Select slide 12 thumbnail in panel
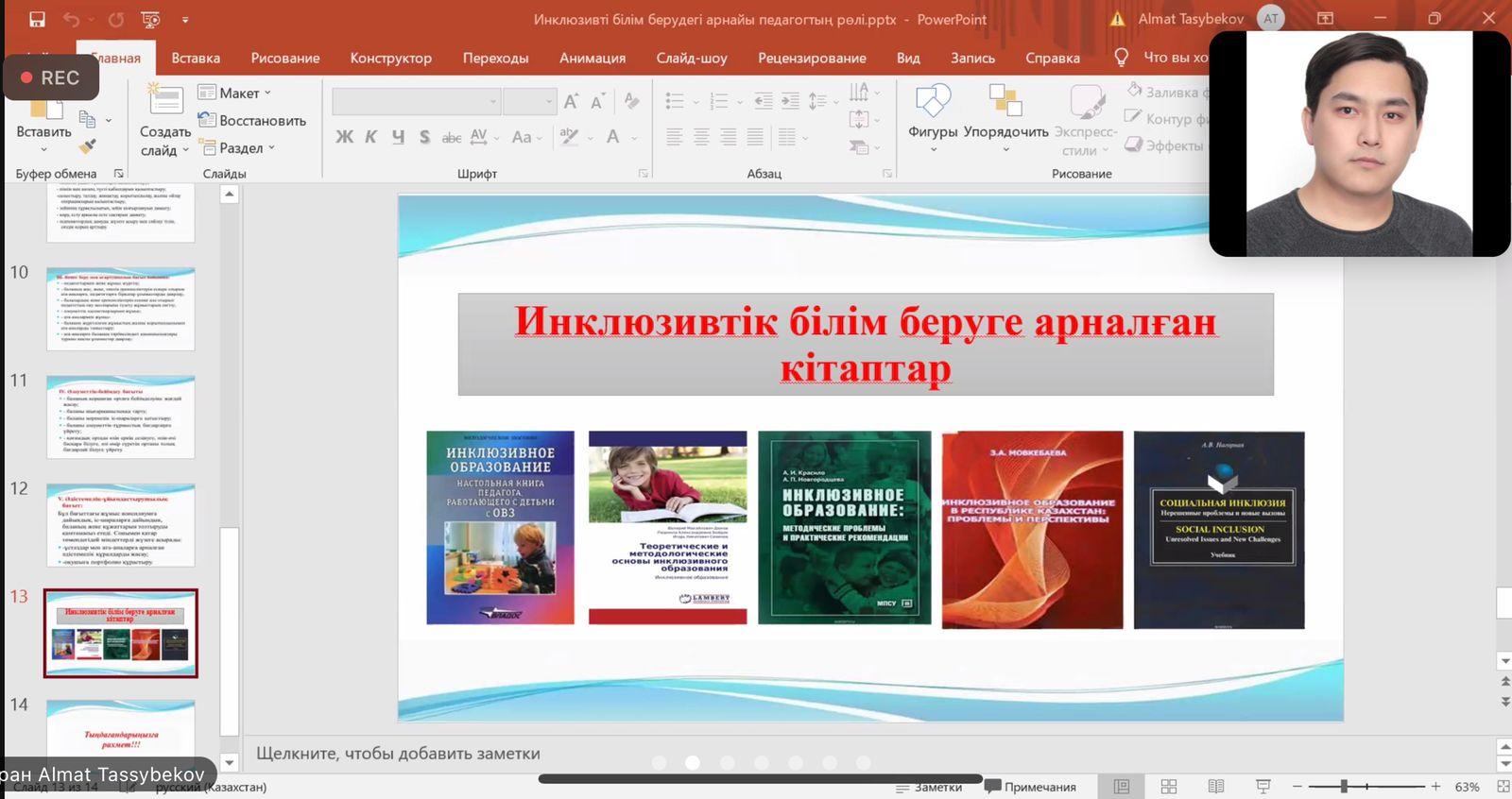The image size is (1512, 799). pyautogui.click(x=121, y=525)
